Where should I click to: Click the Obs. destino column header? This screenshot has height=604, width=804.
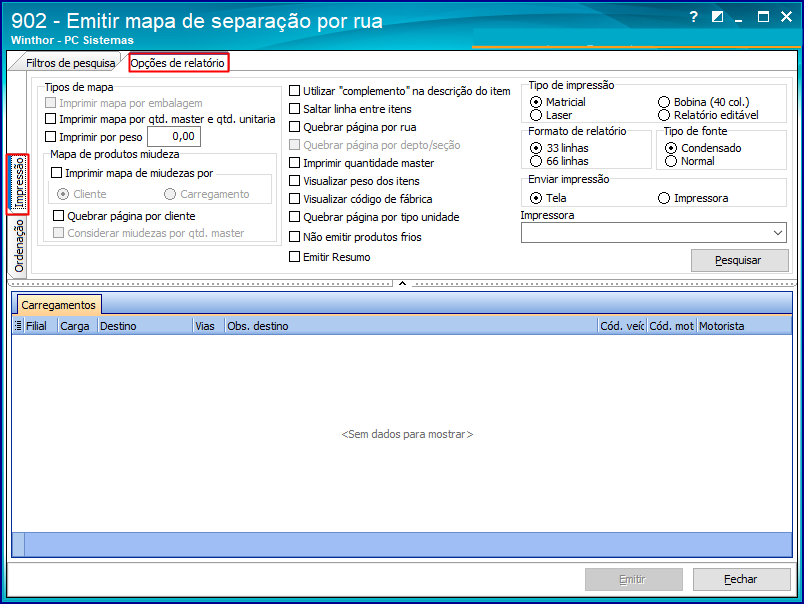411,326
